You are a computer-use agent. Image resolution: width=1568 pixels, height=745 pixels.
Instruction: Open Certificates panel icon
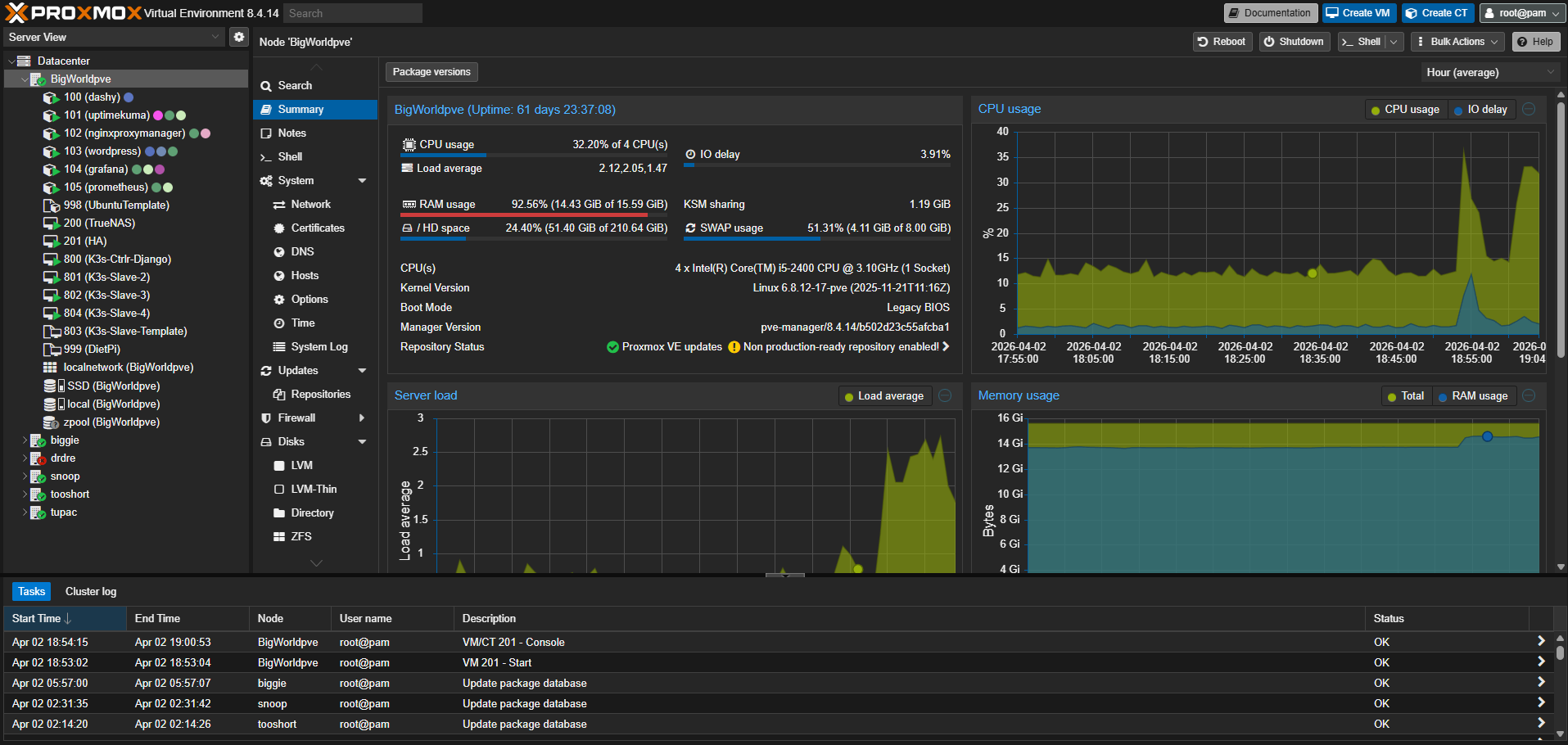click(279, 228)
